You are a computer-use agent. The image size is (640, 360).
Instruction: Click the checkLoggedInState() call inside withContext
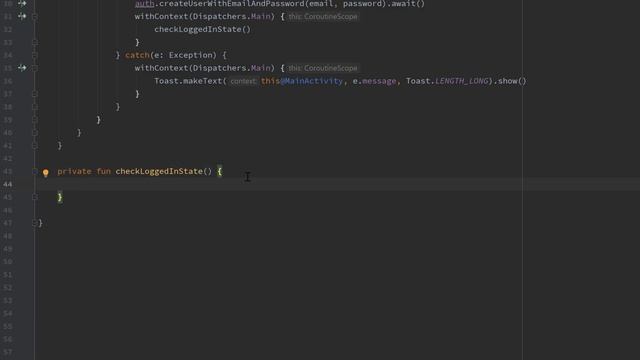tap(202, 29)
